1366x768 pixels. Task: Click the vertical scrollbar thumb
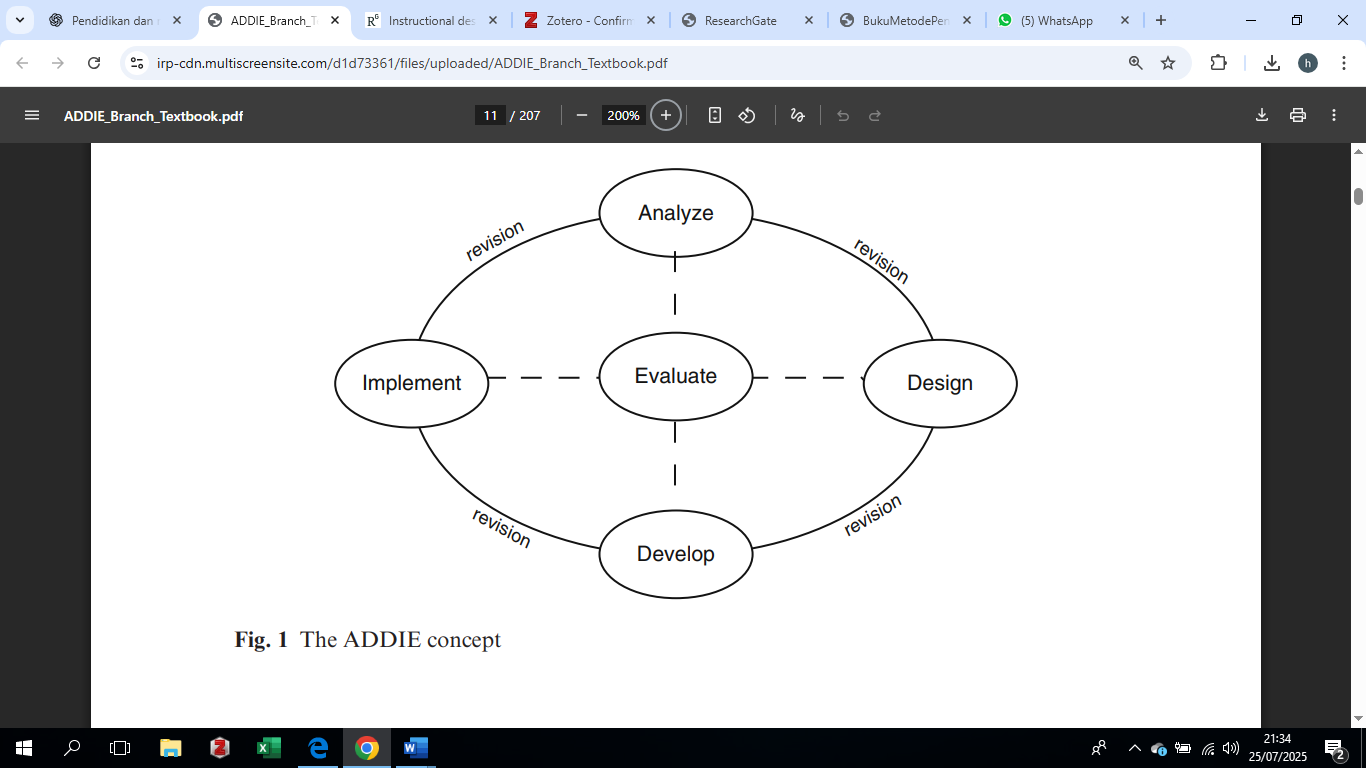(x=1358, y=196)
